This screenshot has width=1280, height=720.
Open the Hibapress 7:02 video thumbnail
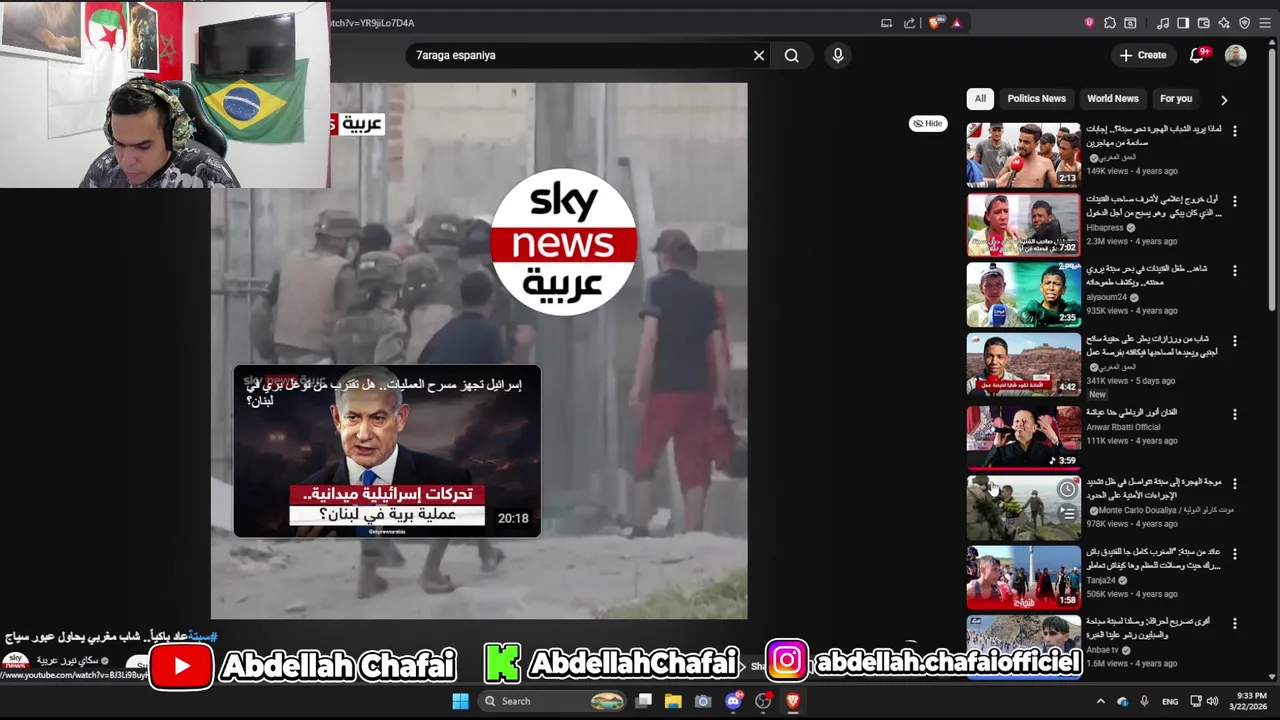pos(1023,225)
